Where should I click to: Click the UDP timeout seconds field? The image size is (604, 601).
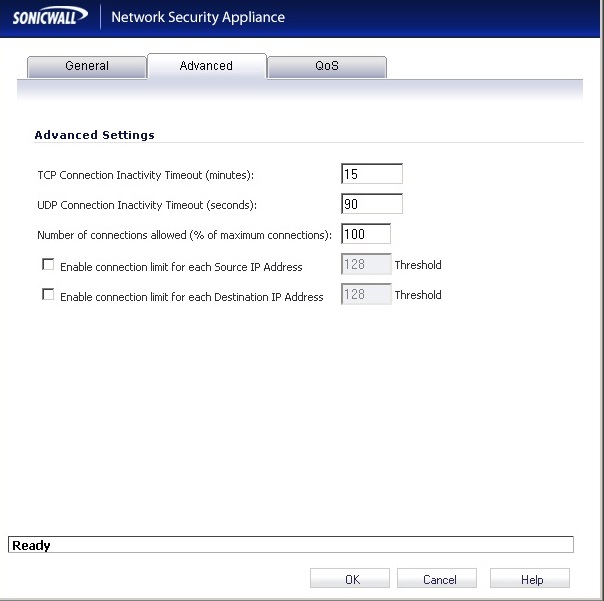pos(372,204)
